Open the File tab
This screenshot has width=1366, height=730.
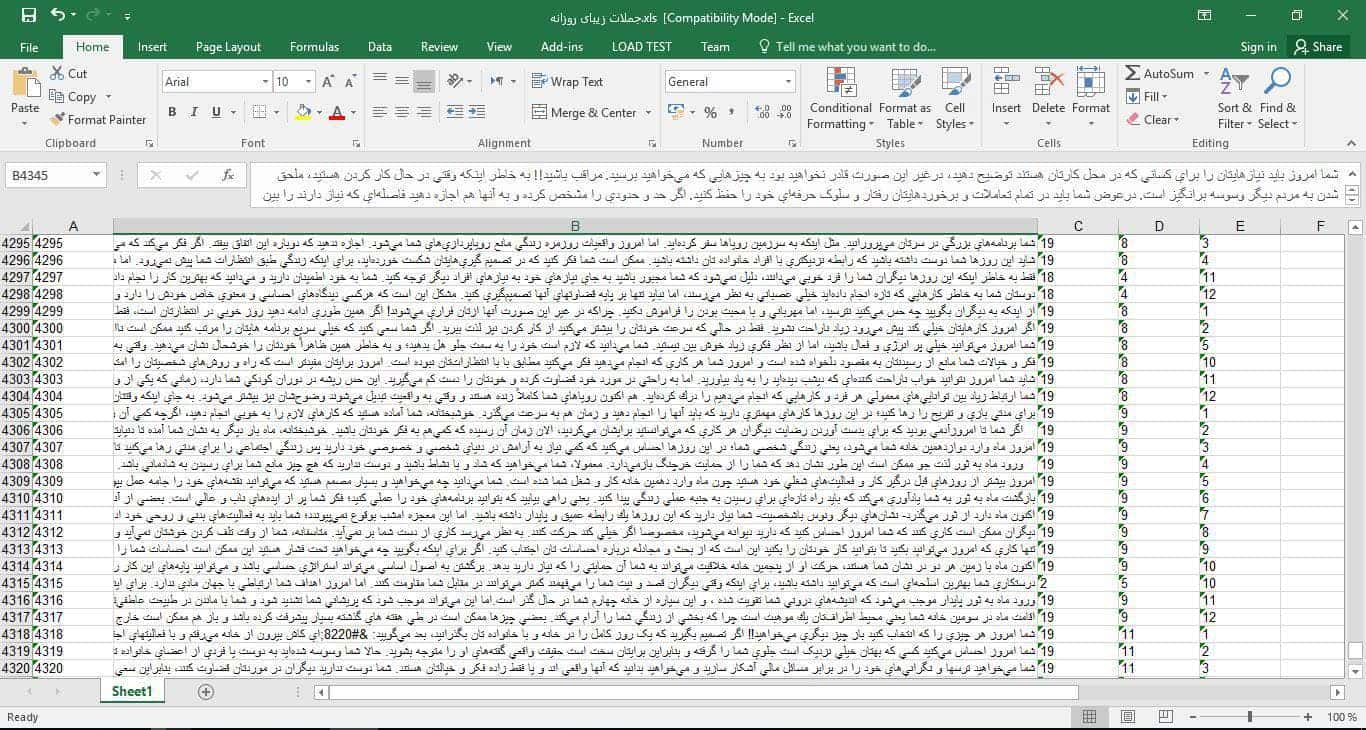[x=29, y=47]
